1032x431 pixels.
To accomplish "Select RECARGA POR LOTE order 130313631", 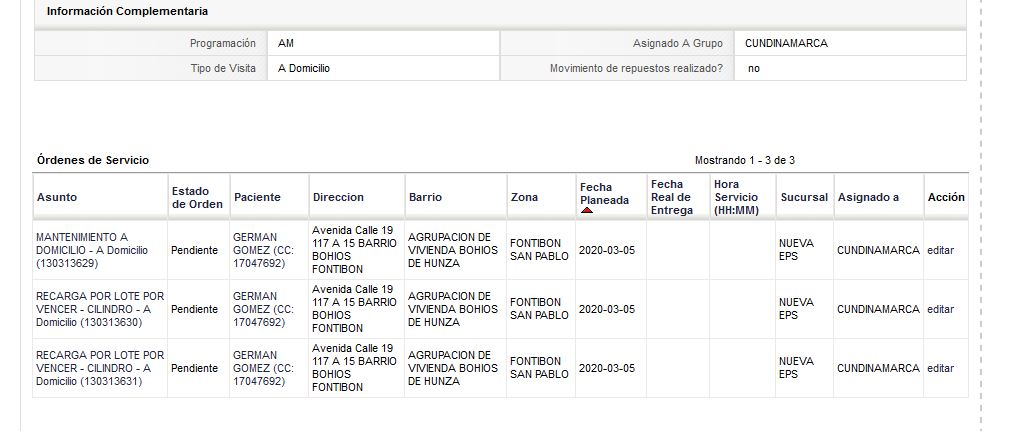I will click(x=100, y=368).
